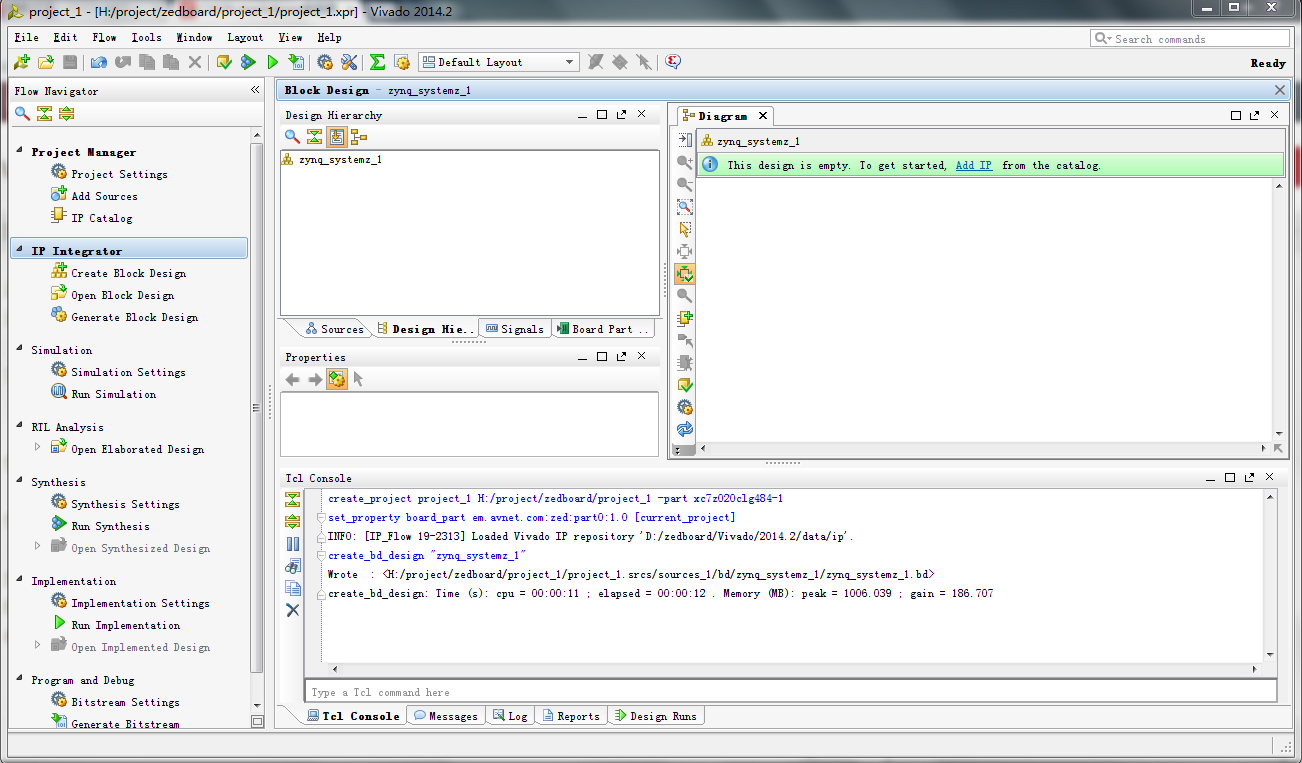Collapse Flow Navigator with double-chevron button
This screenshot has height=763, width=1302.
click(255, 90)
